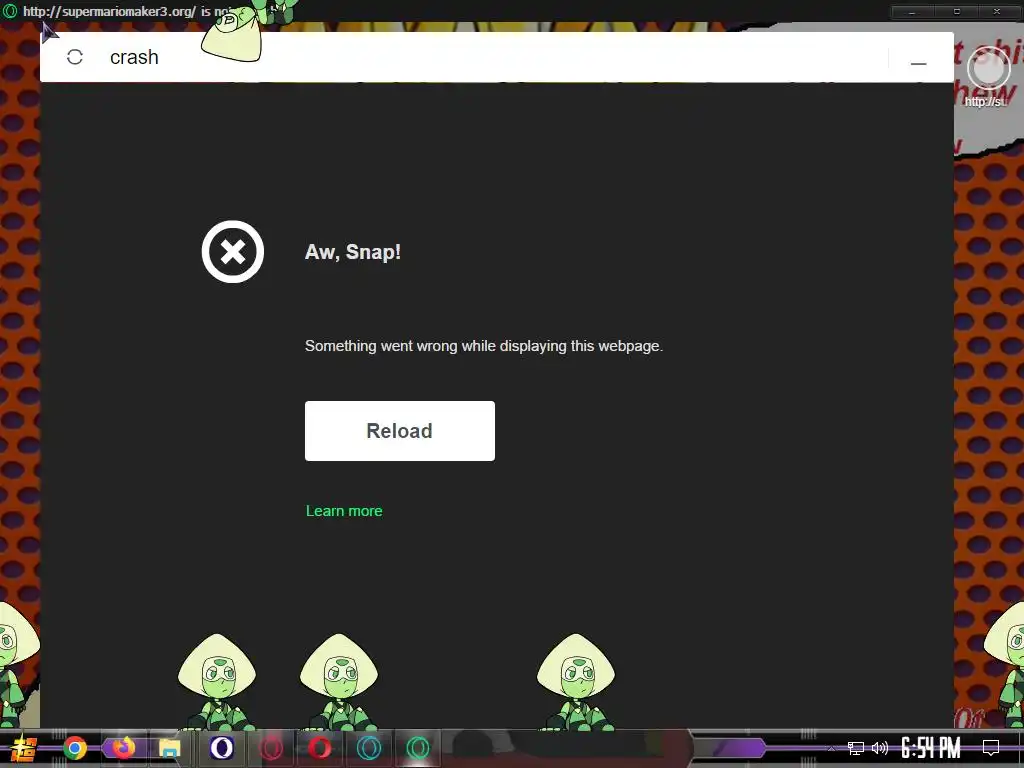Open the outlined red Opera taskbar icon

[271, 748]
